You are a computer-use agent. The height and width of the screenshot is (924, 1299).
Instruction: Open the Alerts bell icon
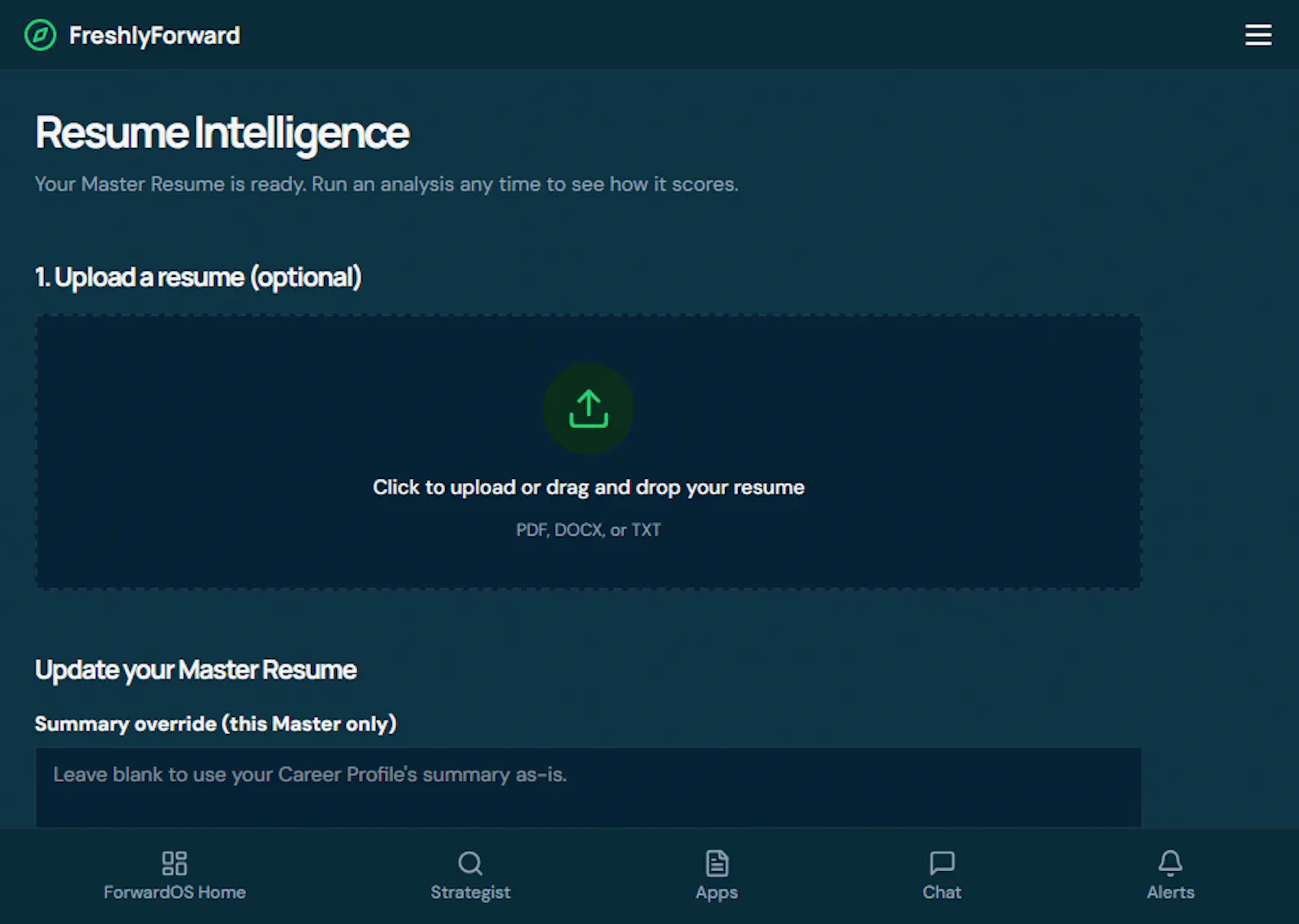pos(1170,863)
